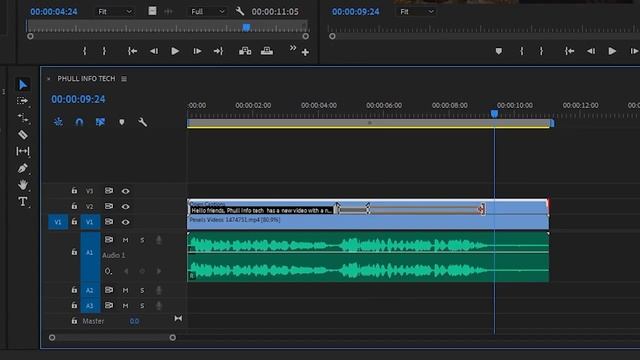Screen dimensions: 640x360
Task: Toggle timeline Snap magnet icon
Action: click(x=79, y=122)
